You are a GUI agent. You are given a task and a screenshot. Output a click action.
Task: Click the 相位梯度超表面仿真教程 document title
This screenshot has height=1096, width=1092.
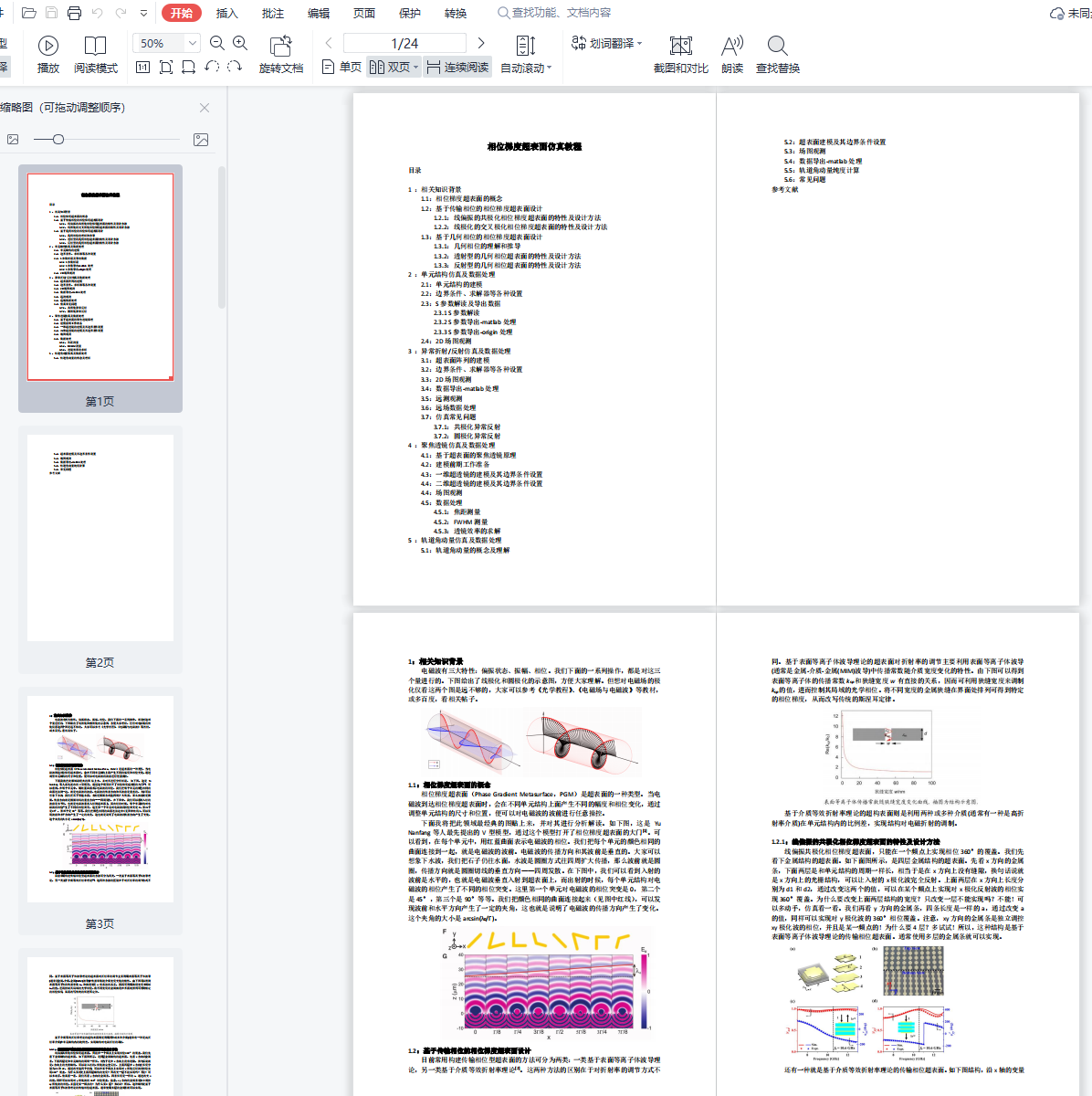534,146
